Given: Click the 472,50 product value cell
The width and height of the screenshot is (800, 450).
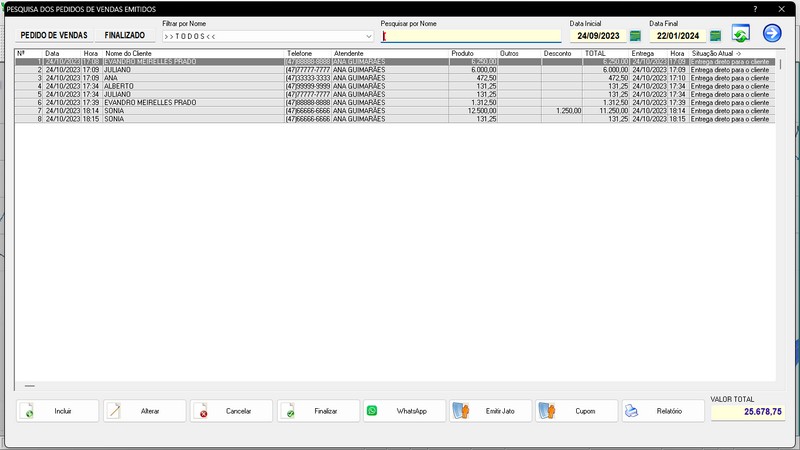Looking at the screenshot, I should [473, 78].
